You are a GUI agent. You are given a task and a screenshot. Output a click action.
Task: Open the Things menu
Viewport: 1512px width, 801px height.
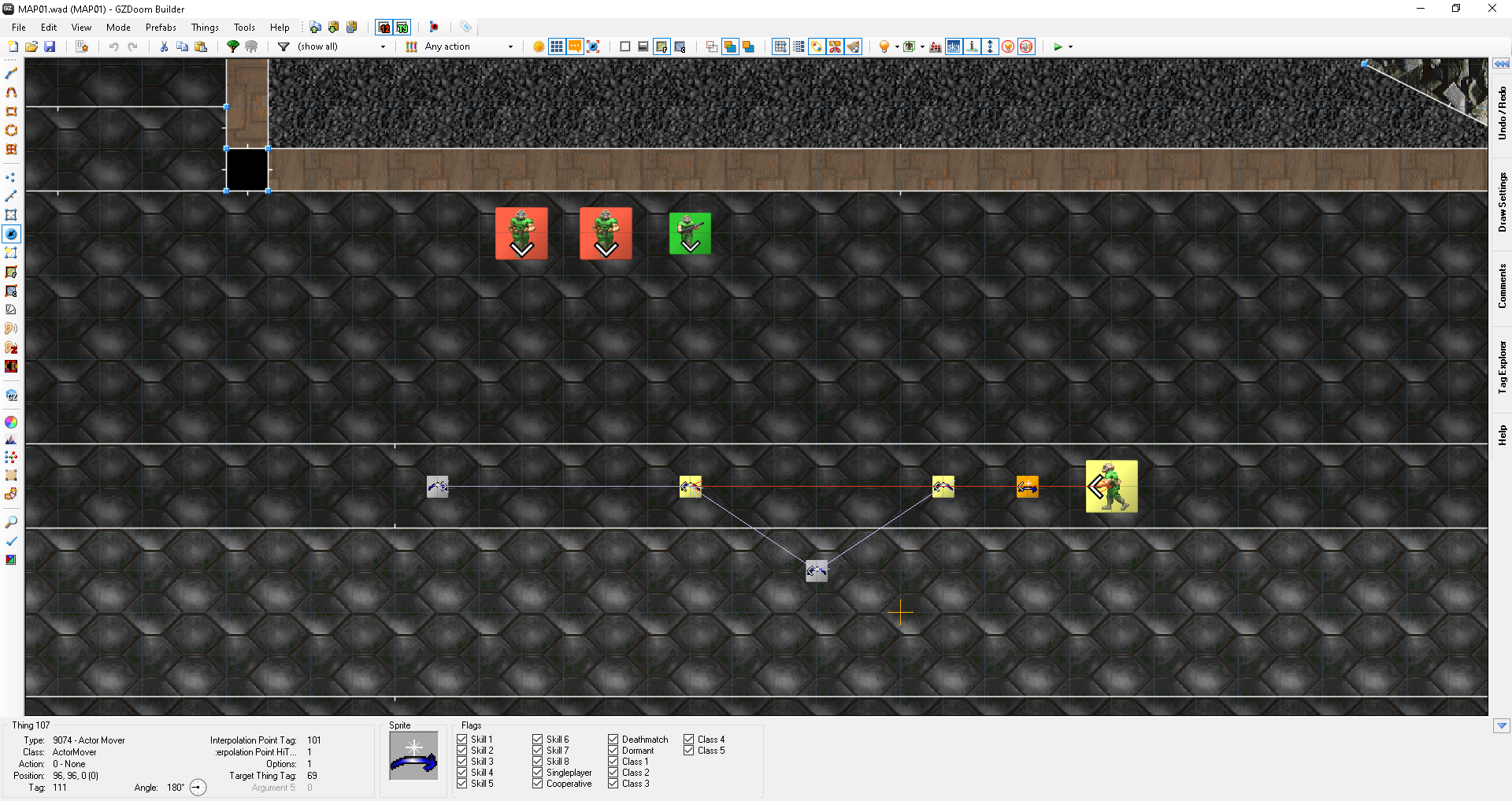pos(205,27)
